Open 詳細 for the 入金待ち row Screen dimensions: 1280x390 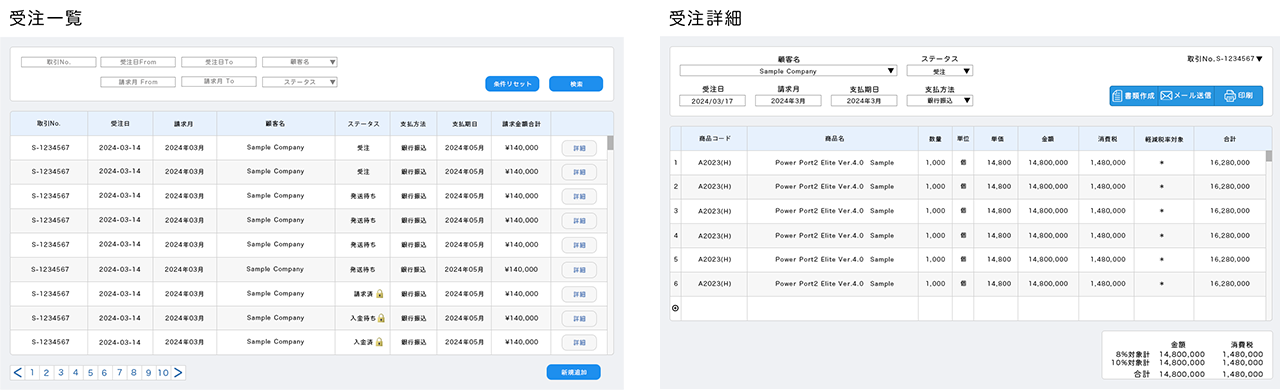[579, 318]
